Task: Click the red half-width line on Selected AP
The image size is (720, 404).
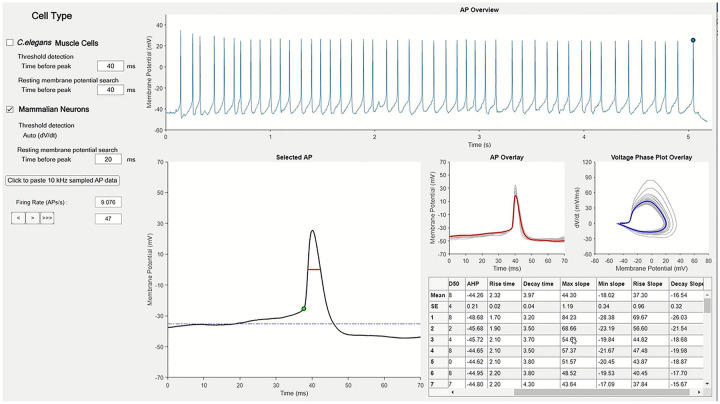Action: pyautogui.click(x=314, y=269)
